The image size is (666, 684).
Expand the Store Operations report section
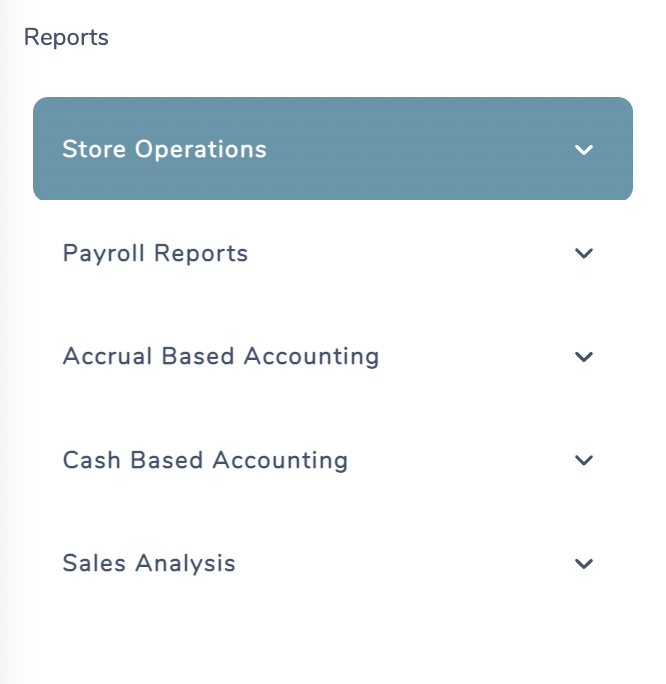(x=333, y=149)
